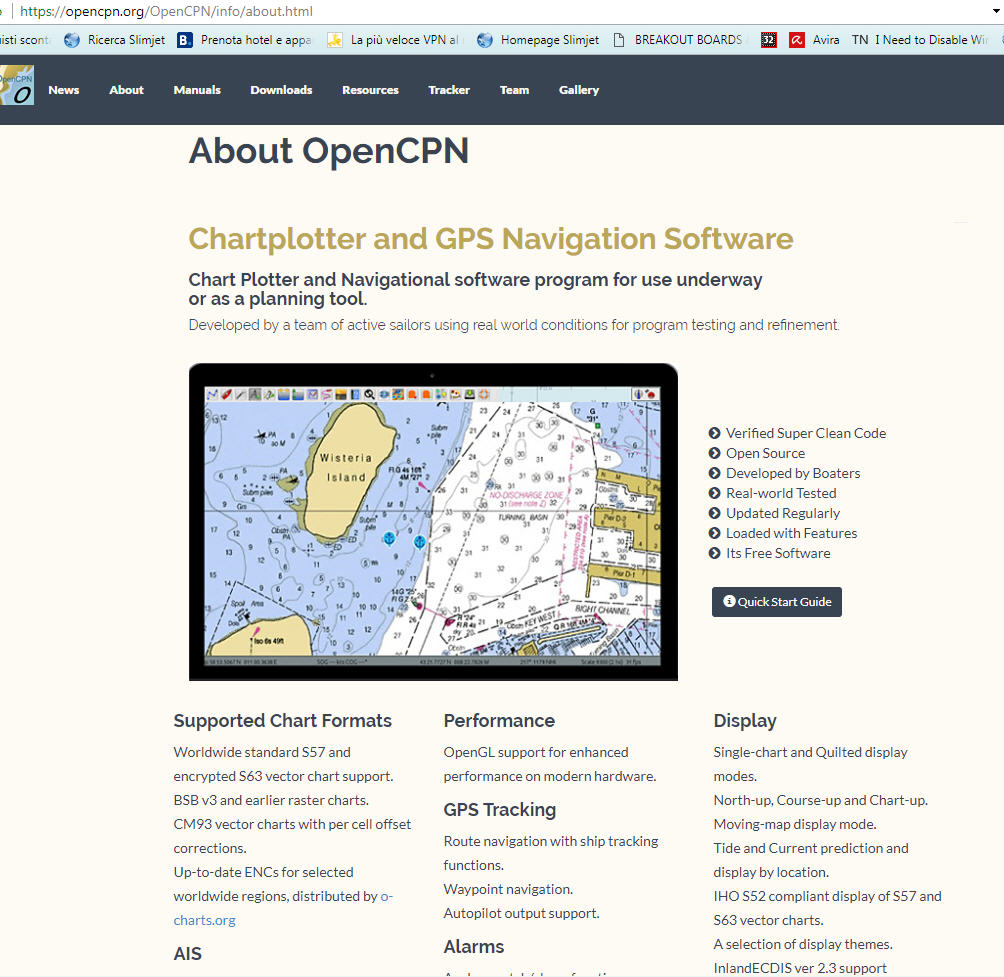This screenshot has width=1004, height=977.
Task: Open the News menu item
Action: pyautogui.click(x=63, y=90)
